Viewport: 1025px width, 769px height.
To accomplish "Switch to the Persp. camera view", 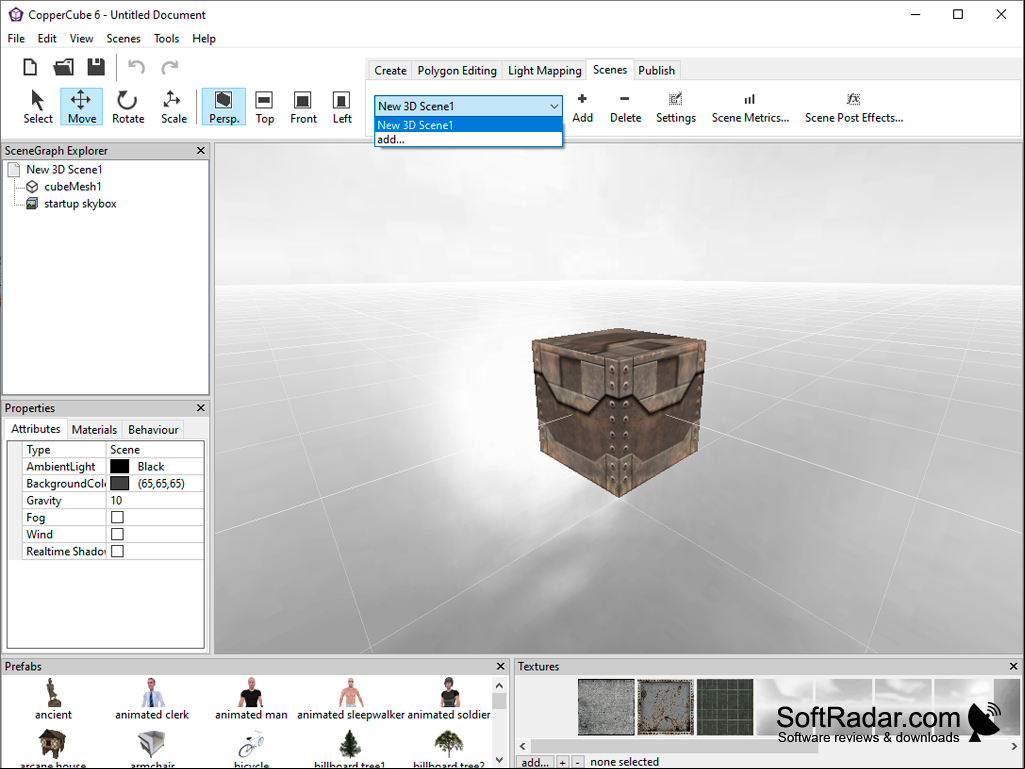I will [224, 107].
